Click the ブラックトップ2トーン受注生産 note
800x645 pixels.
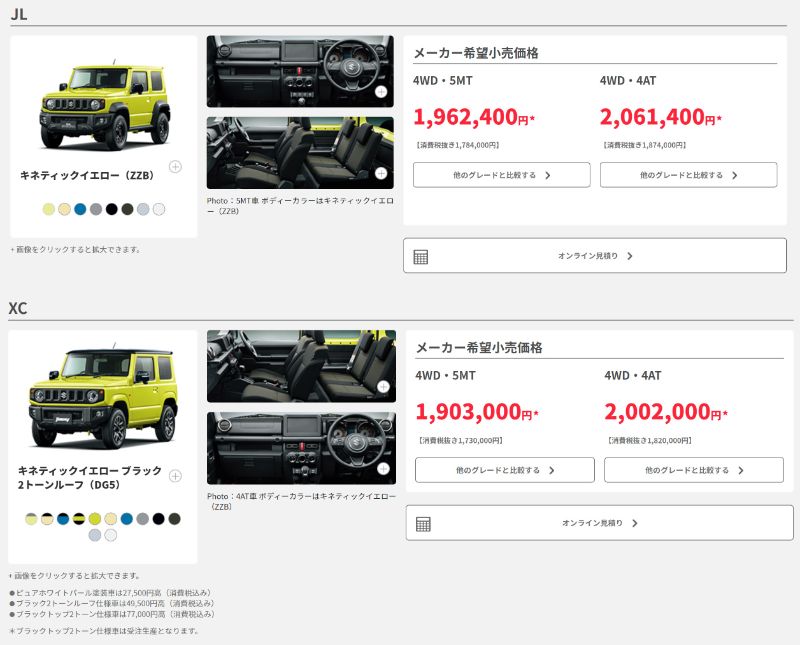tap(104, 631)
